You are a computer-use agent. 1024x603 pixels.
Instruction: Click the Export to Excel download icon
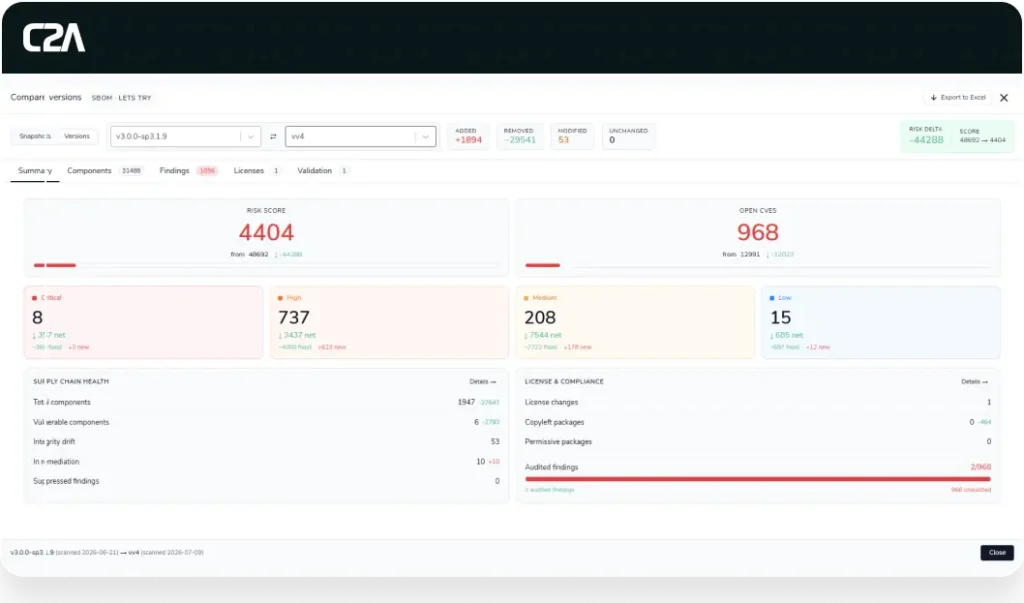pos(934,97)
